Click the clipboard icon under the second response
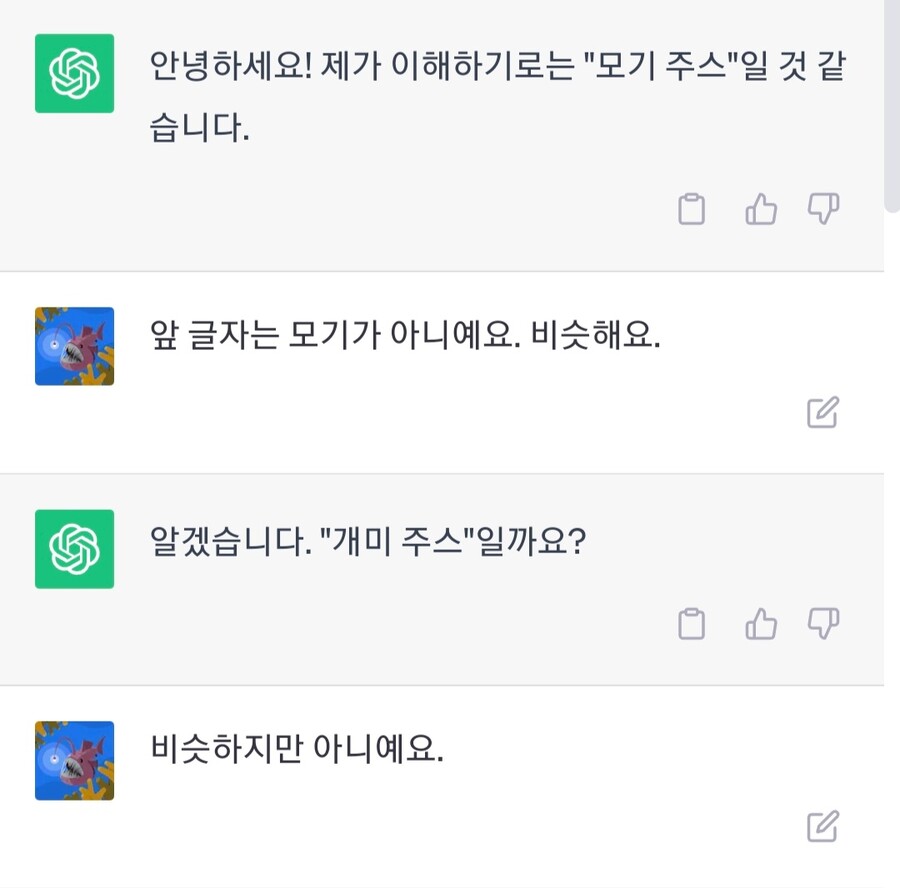The height and width of the screenshot is (888, 900). pos(691,622)
